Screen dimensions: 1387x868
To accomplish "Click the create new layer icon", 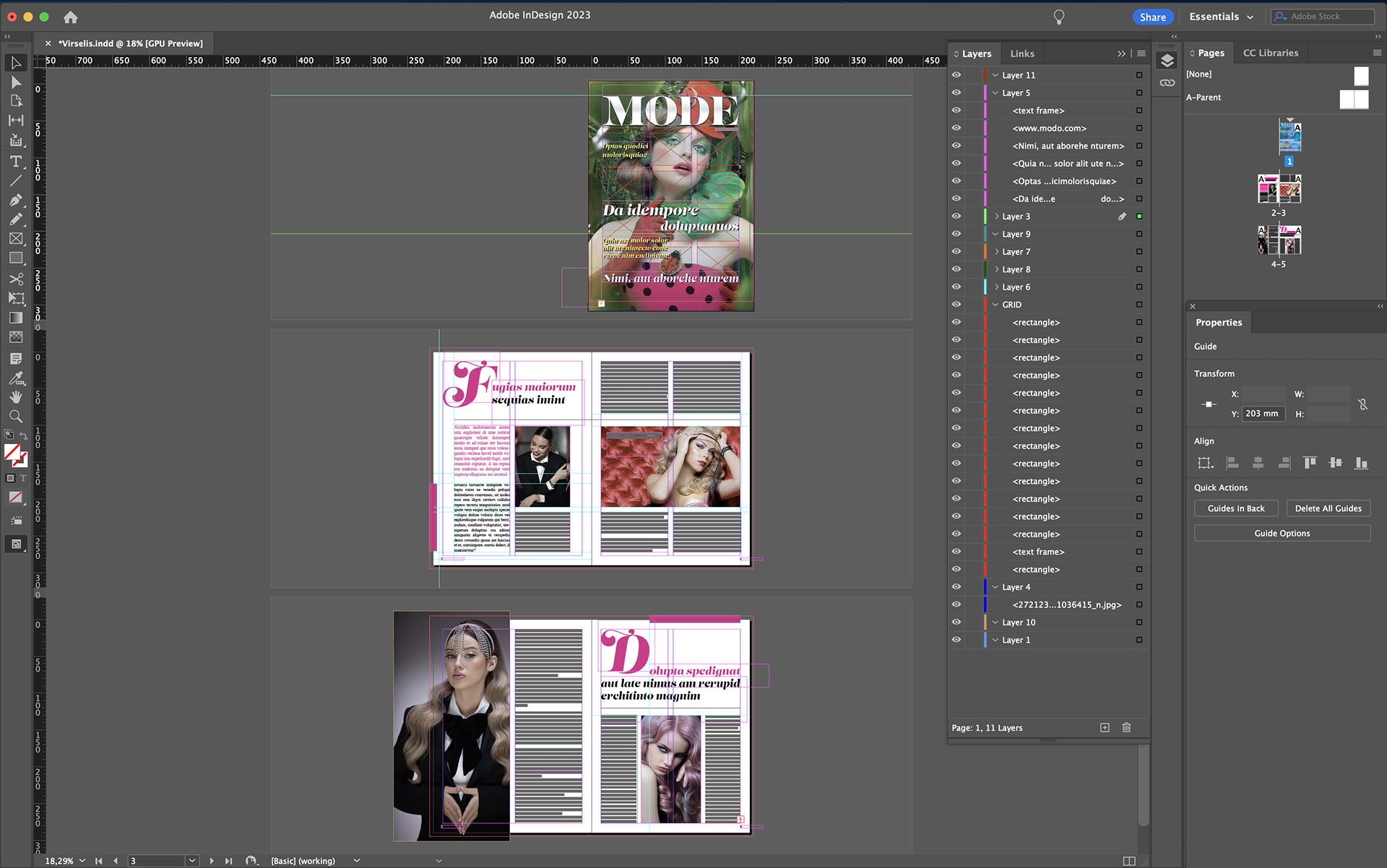I will click(1105, 728).
